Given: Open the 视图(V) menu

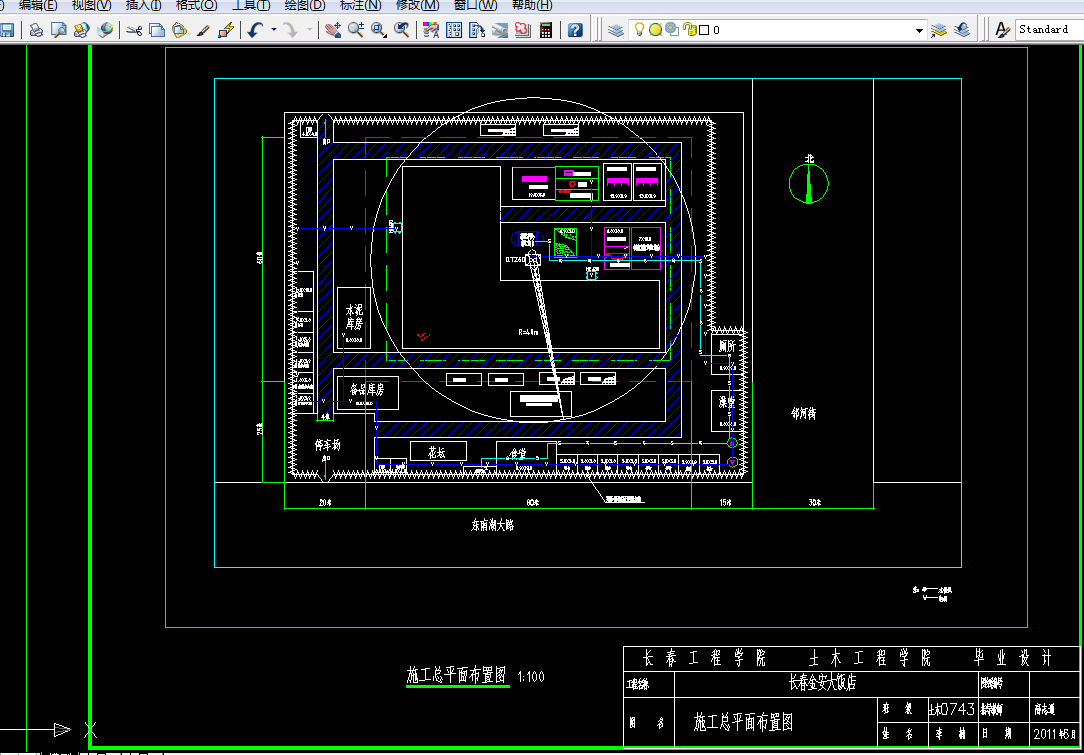Looking at the screenshot, I should (91, 6).
